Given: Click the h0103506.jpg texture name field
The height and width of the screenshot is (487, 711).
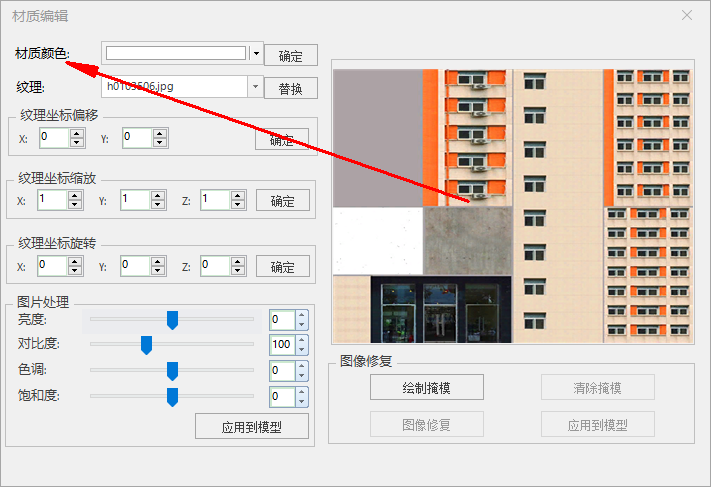Looking at the screenshot, I should [175, 86].
